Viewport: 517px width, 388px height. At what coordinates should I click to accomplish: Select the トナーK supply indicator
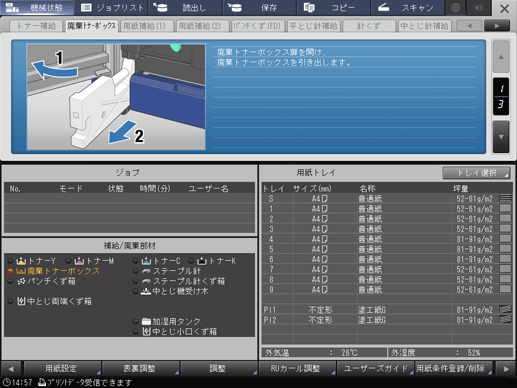click(x=212, y=261)
